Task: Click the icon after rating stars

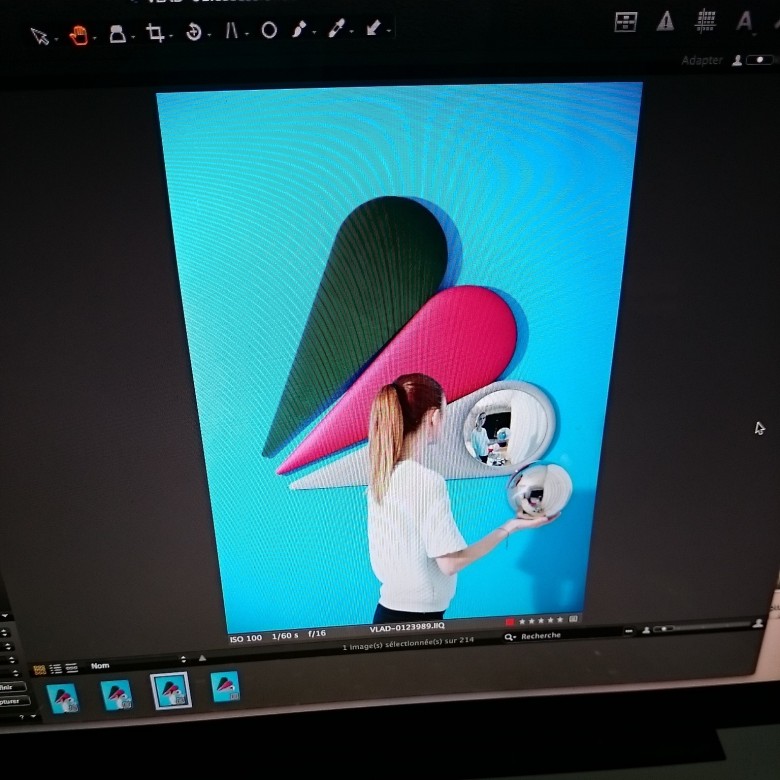Action: point(574,619)
